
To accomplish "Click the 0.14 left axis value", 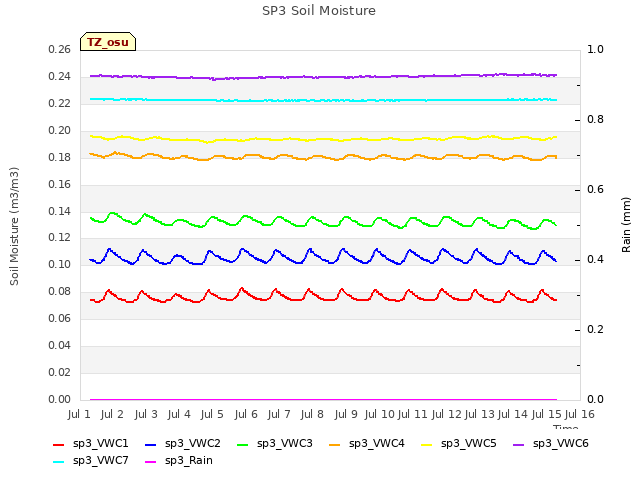I will [60, 211].
